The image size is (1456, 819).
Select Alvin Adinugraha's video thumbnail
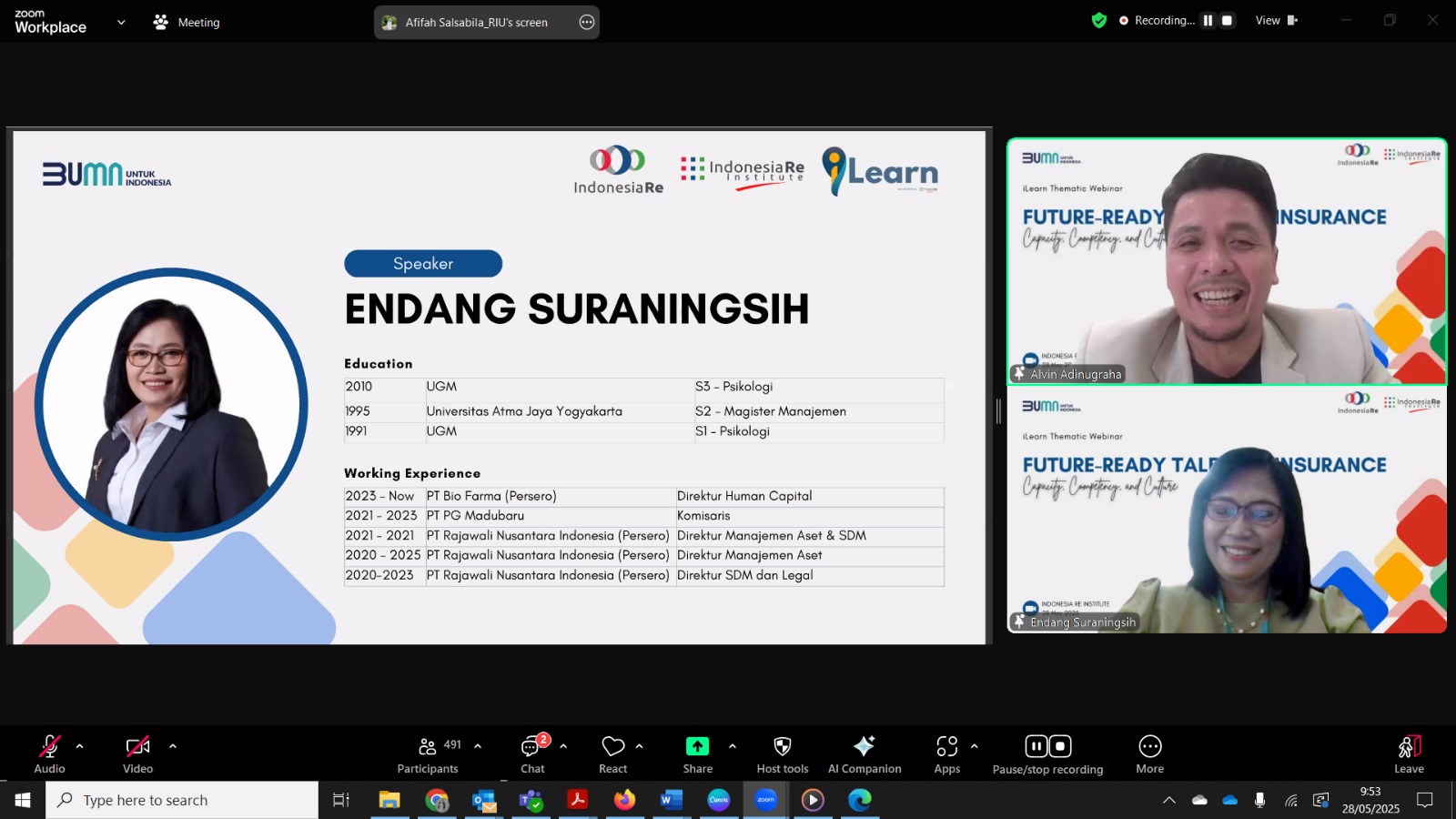coord(1227,261)
